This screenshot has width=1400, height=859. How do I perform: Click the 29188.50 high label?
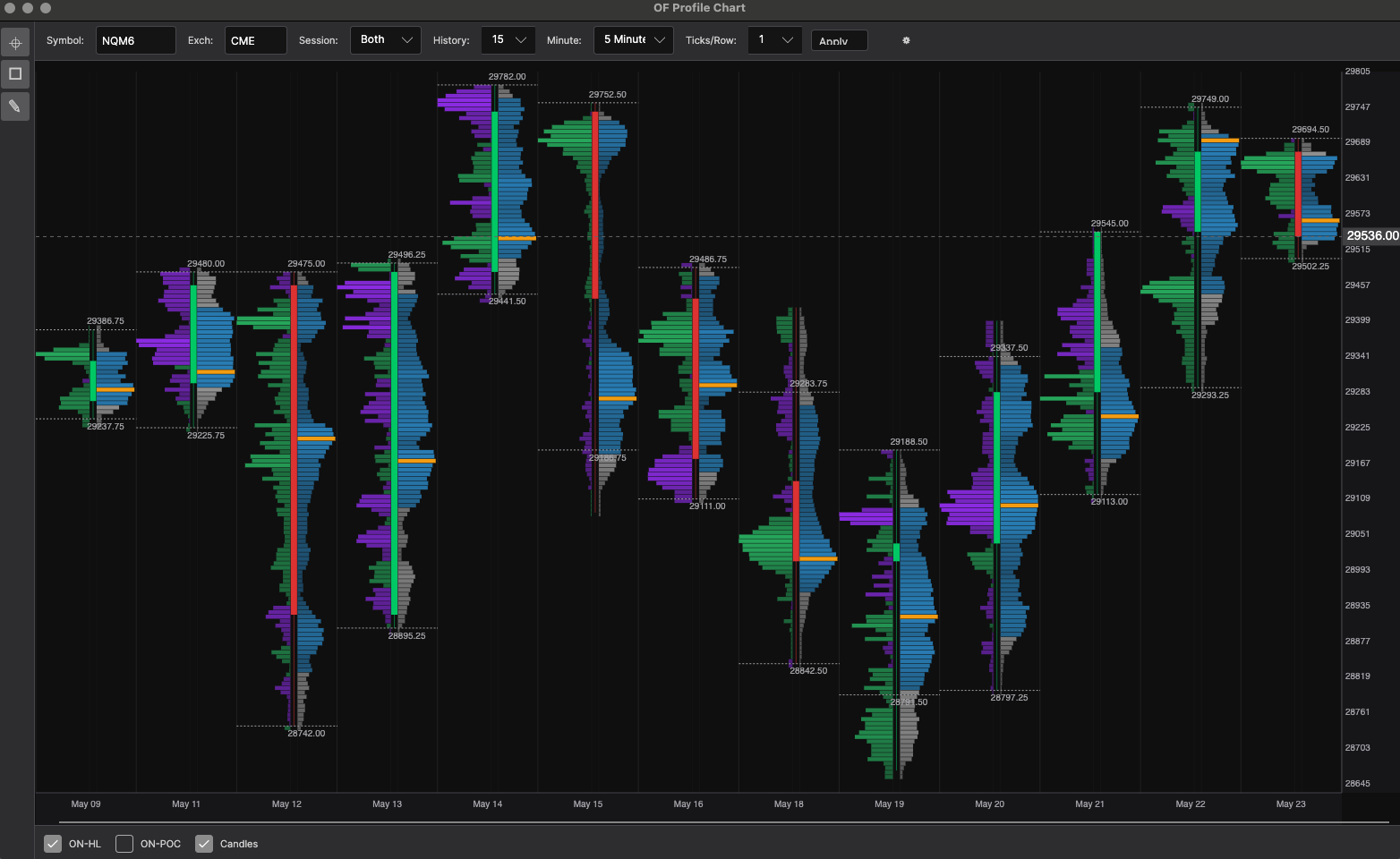pos(909,441)
